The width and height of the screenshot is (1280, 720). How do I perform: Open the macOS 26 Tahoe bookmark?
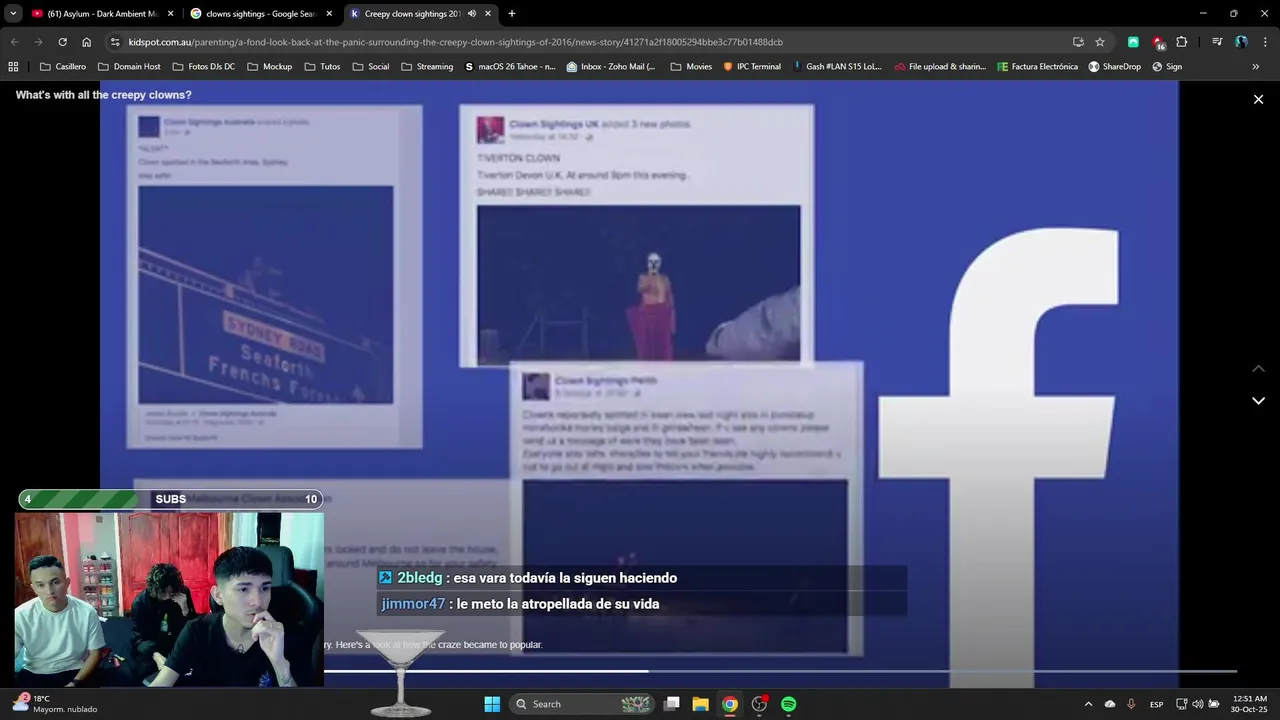(510, 67)
